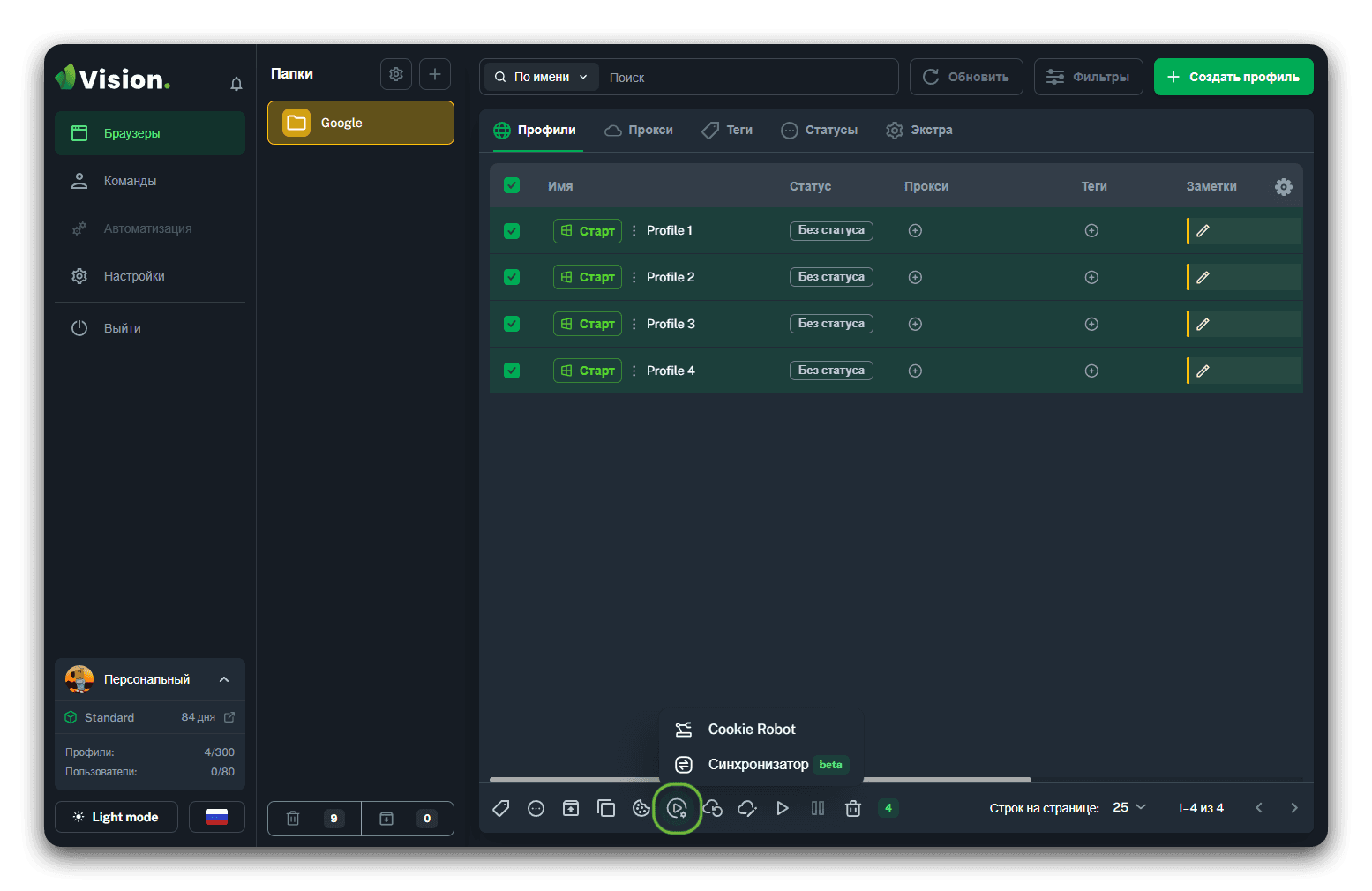1372x891 pixels.
Task: Open the 'По имени' search type dropdown
Action: point(541,78)
